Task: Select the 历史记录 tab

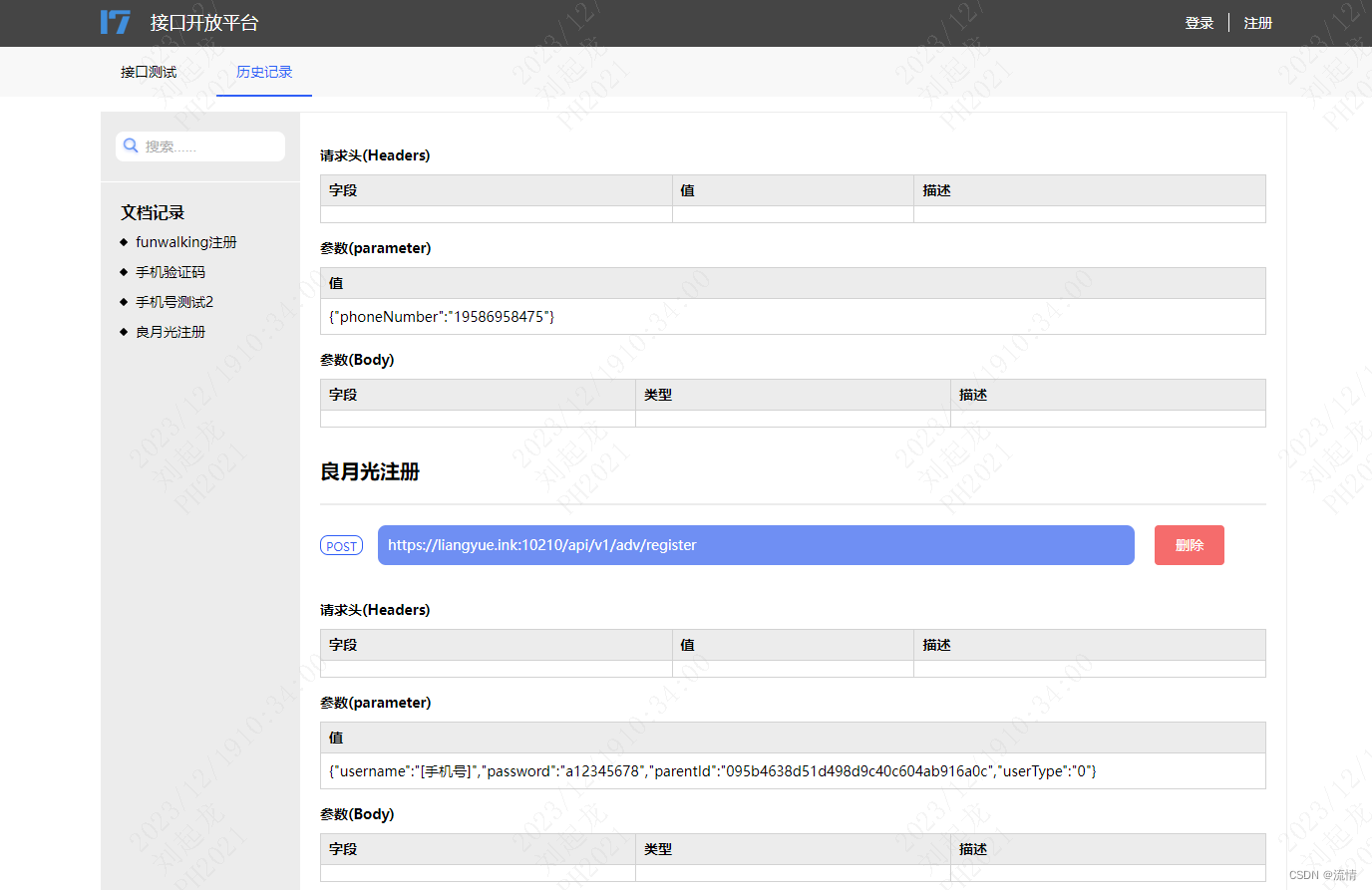Action: click(x=263, y=71)
